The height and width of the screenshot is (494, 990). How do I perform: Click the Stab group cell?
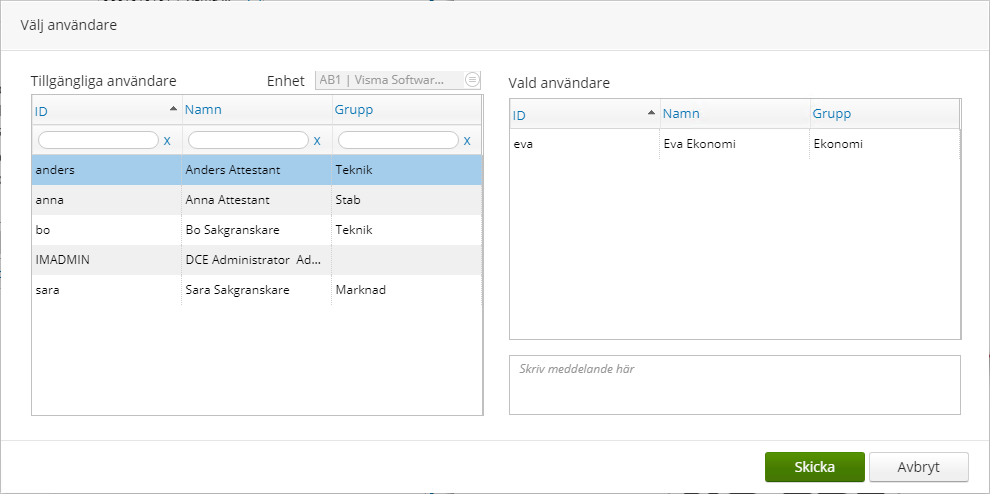point(407,200)
